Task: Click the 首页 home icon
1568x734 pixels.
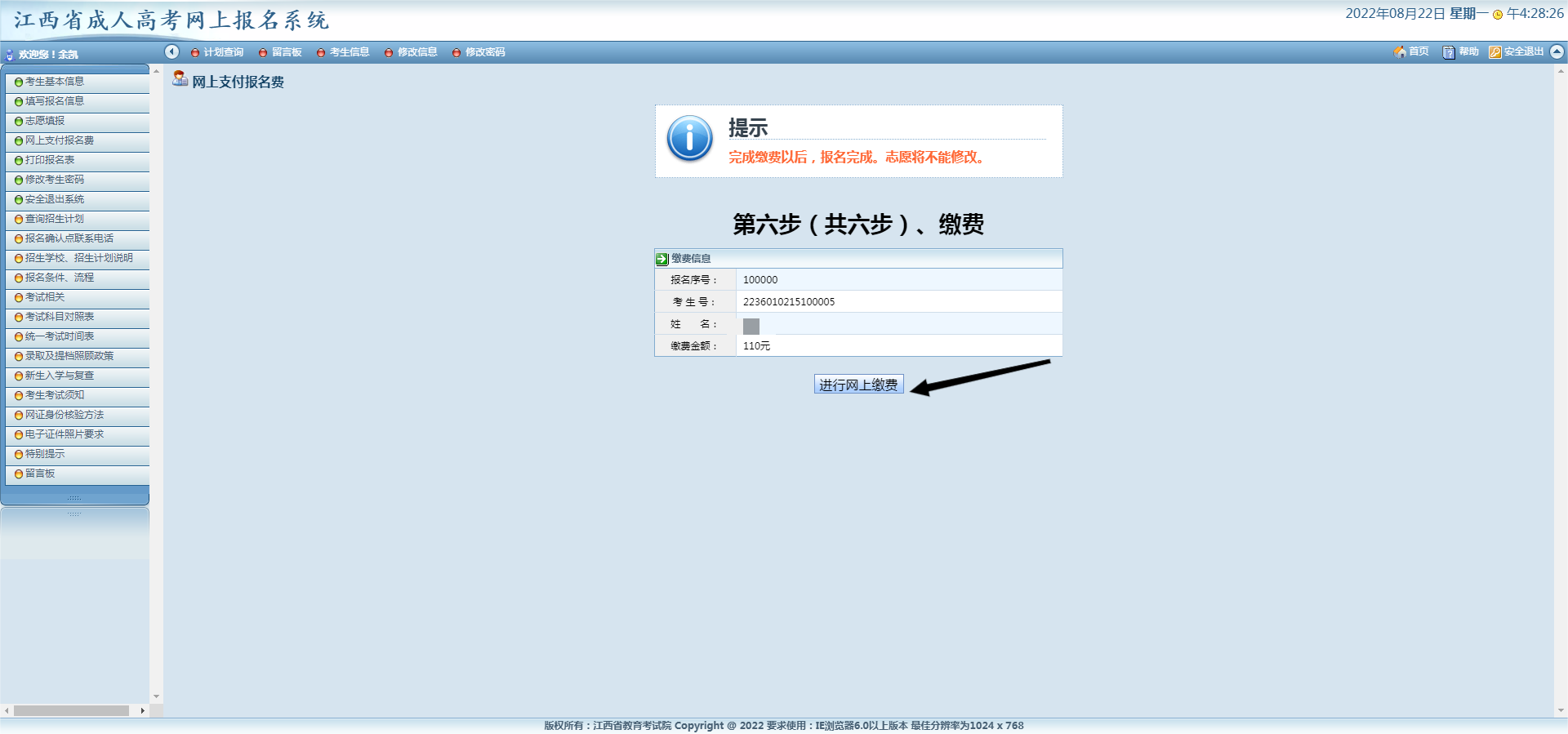Action: [x=1399, y=51]
